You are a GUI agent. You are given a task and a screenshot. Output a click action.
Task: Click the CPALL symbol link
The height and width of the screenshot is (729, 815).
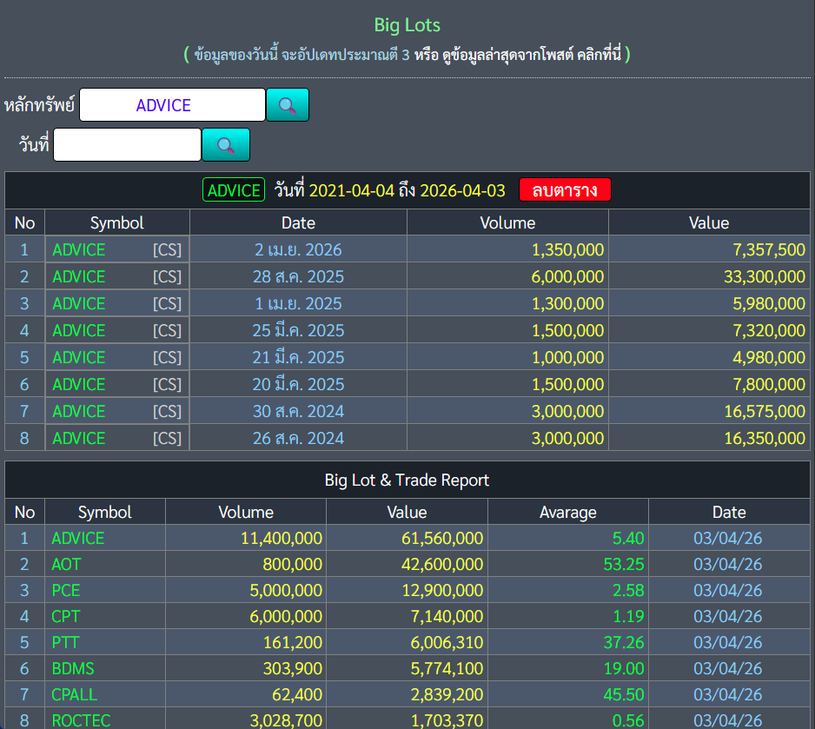pyautogui.click(x=74, y=695)
